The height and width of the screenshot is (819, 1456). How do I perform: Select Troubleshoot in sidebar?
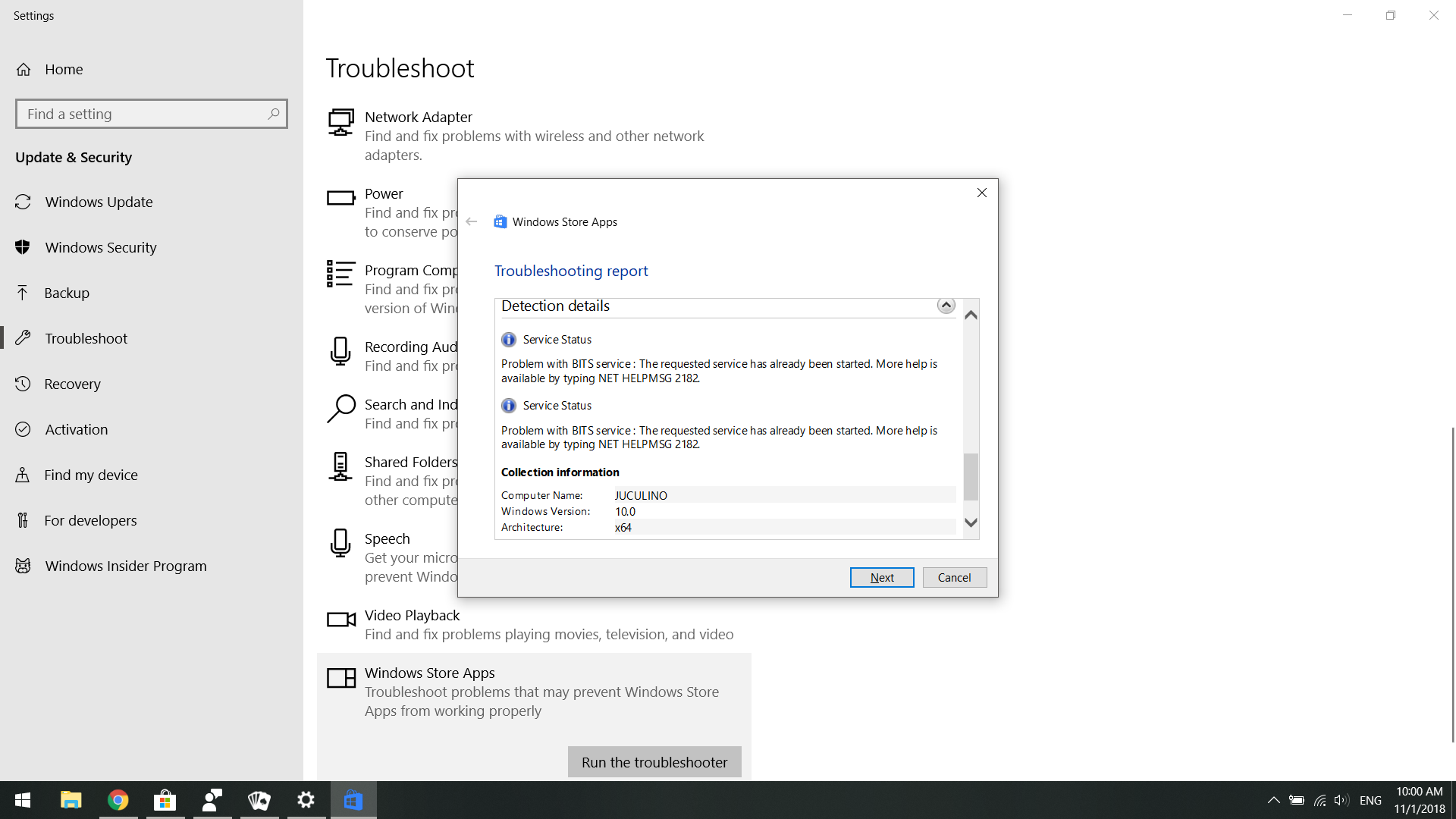tap(152, 338)
